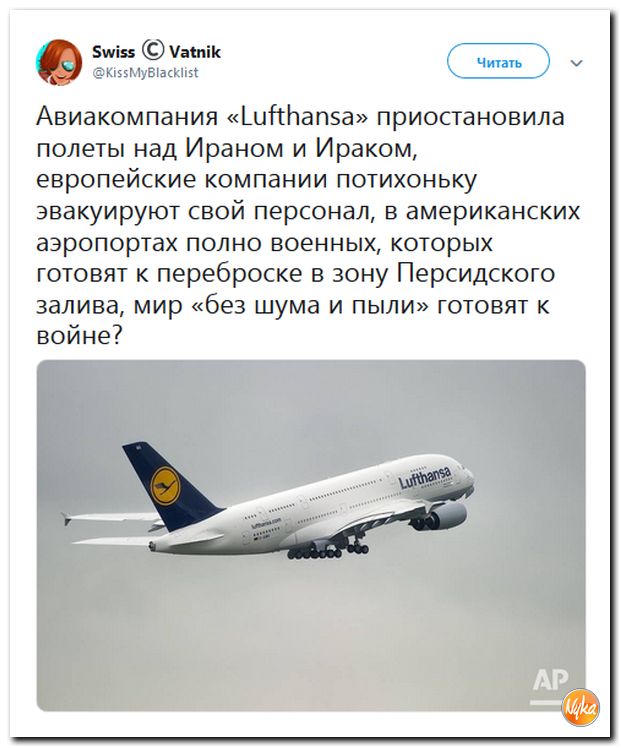
Task: Open the Swiss Vatnik display name
Action: pyautogui.click(x=156, y=53)
